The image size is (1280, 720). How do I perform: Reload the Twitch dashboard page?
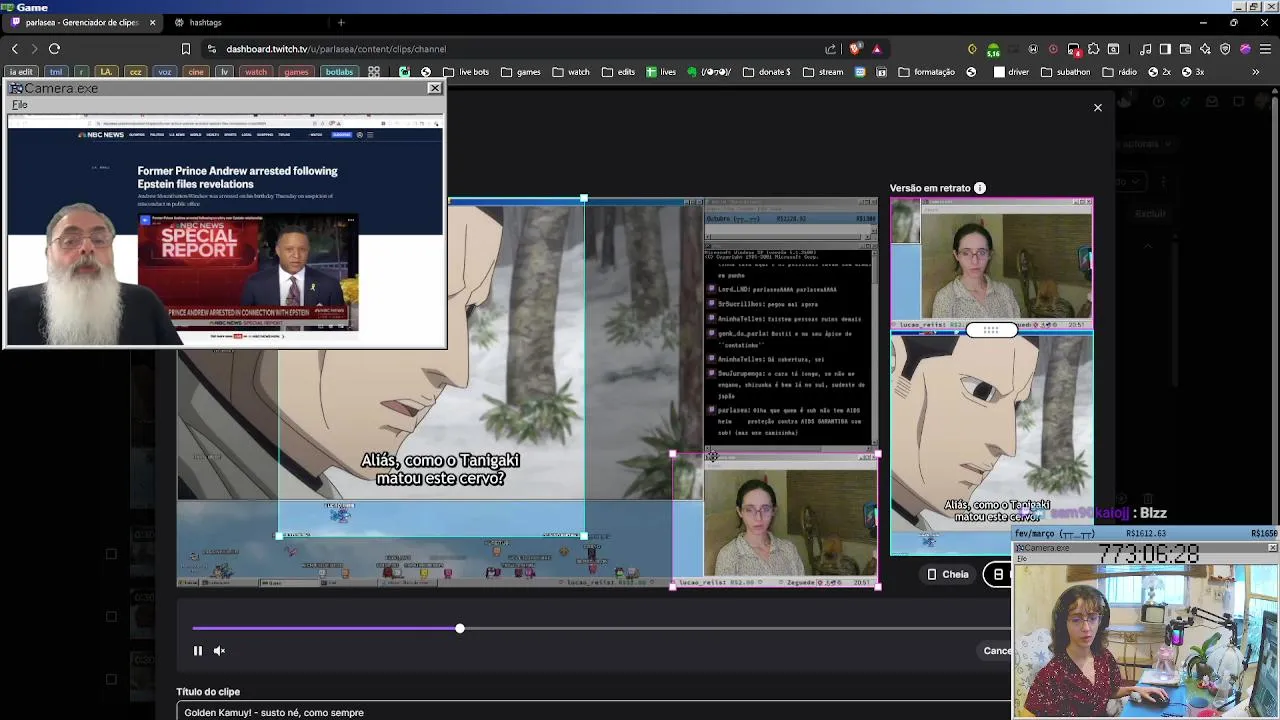(x=55, y=48)
